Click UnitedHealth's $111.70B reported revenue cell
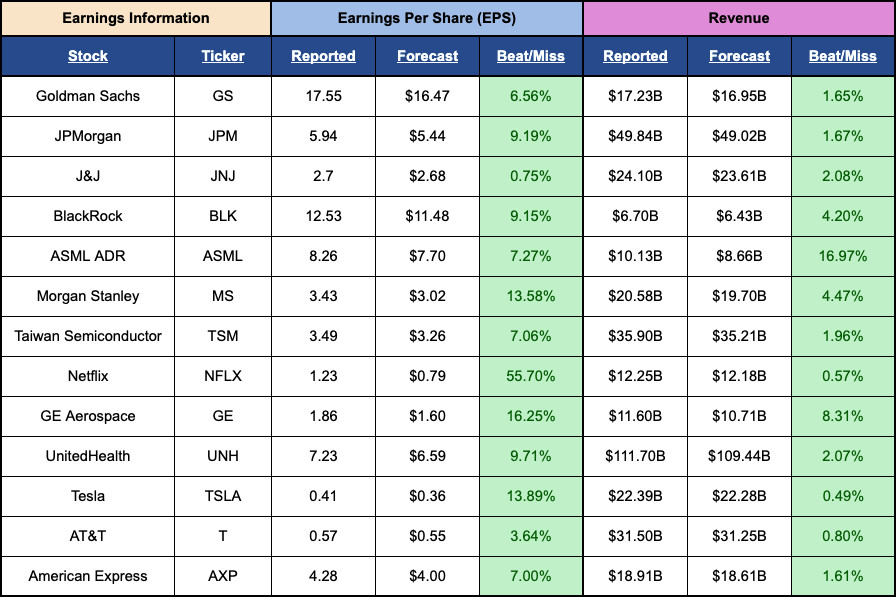896x597 pixels. pyautogui.click(x=635, y=456)
